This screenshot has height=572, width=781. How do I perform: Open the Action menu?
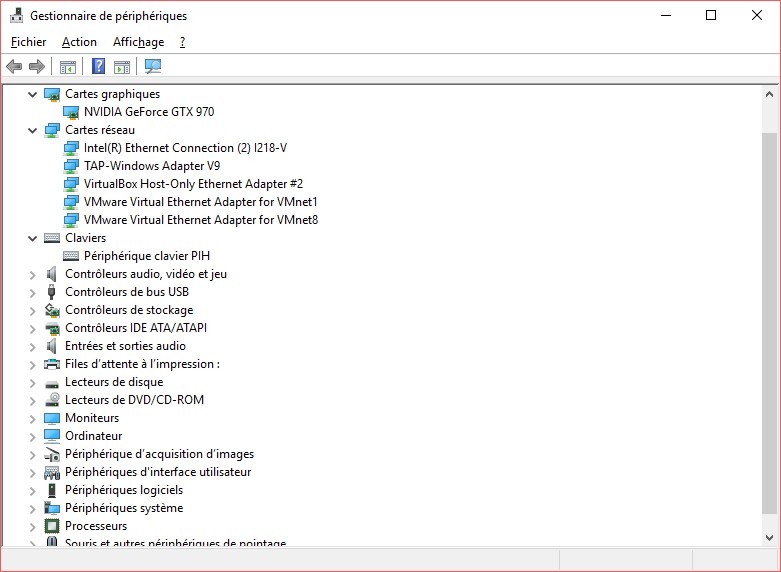pos(79,42)
